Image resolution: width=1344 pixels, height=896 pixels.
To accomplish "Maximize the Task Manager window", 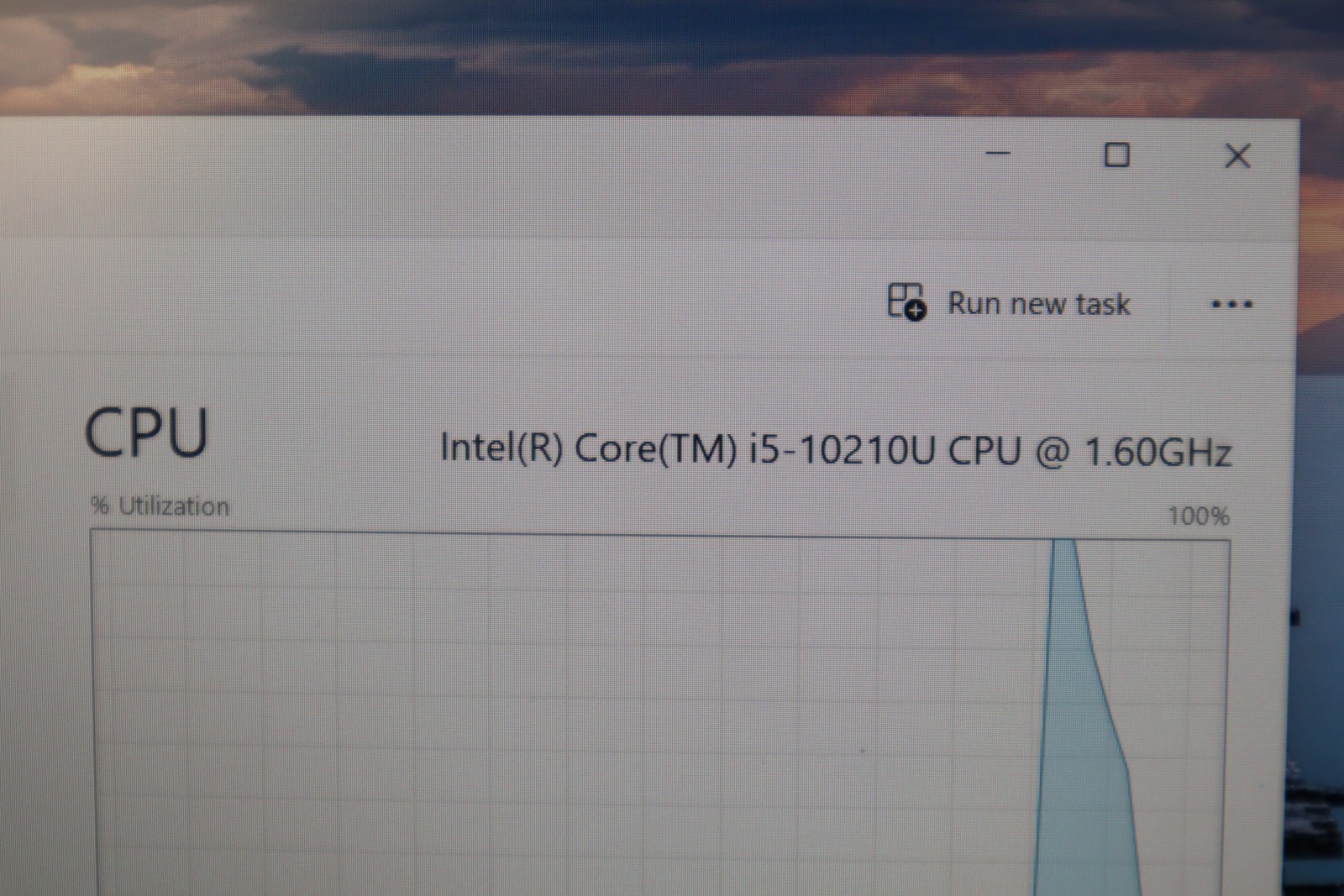I will 1116,155.
